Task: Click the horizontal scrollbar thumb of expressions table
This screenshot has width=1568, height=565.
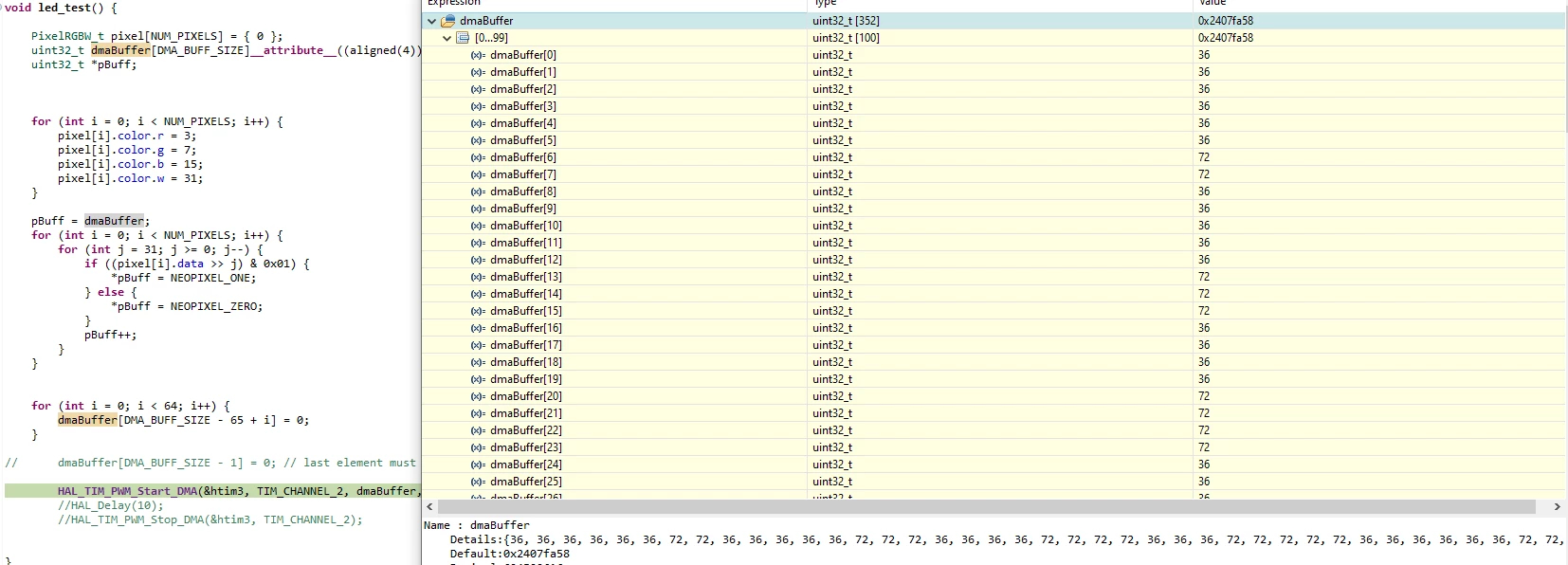Action: pyautogui.click(x=986, y=507)
